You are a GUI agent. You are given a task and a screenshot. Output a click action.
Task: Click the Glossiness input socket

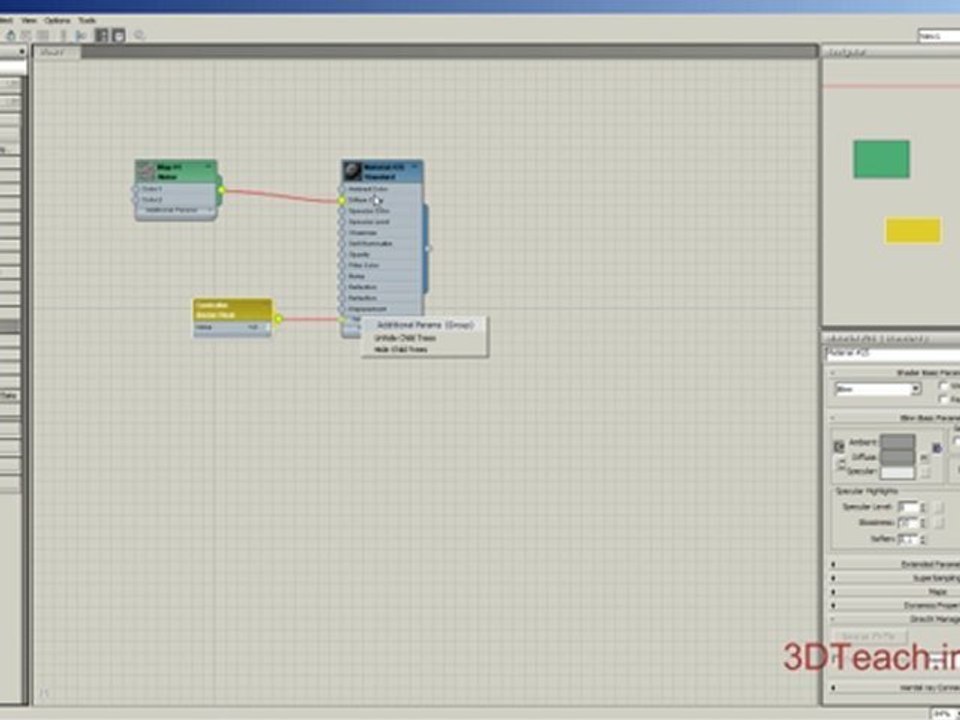click(x=342, y=233)
